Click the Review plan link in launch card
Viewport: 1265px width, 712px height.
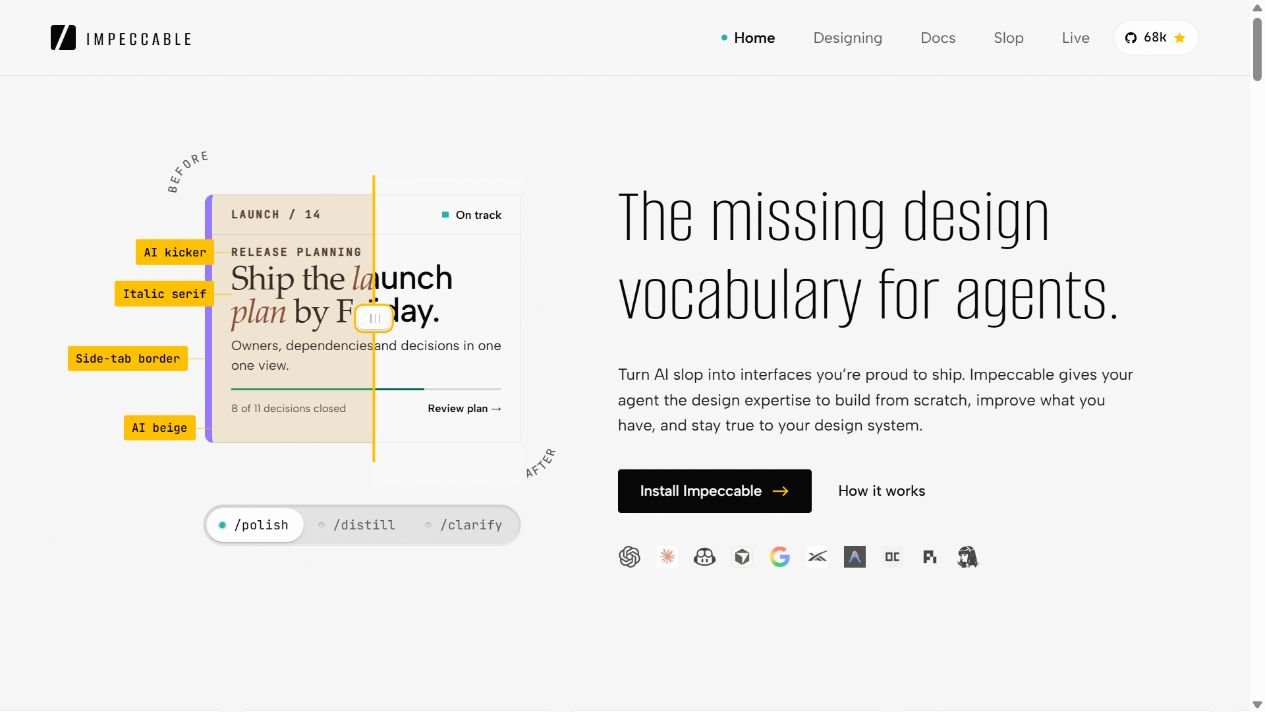click(x=465, y=408)
